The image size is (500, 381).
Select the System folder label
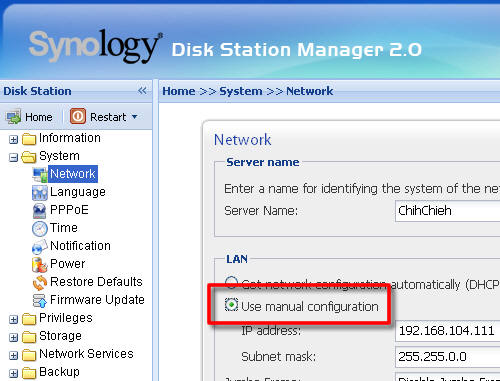pyautogui.click(x=59, y=156)
